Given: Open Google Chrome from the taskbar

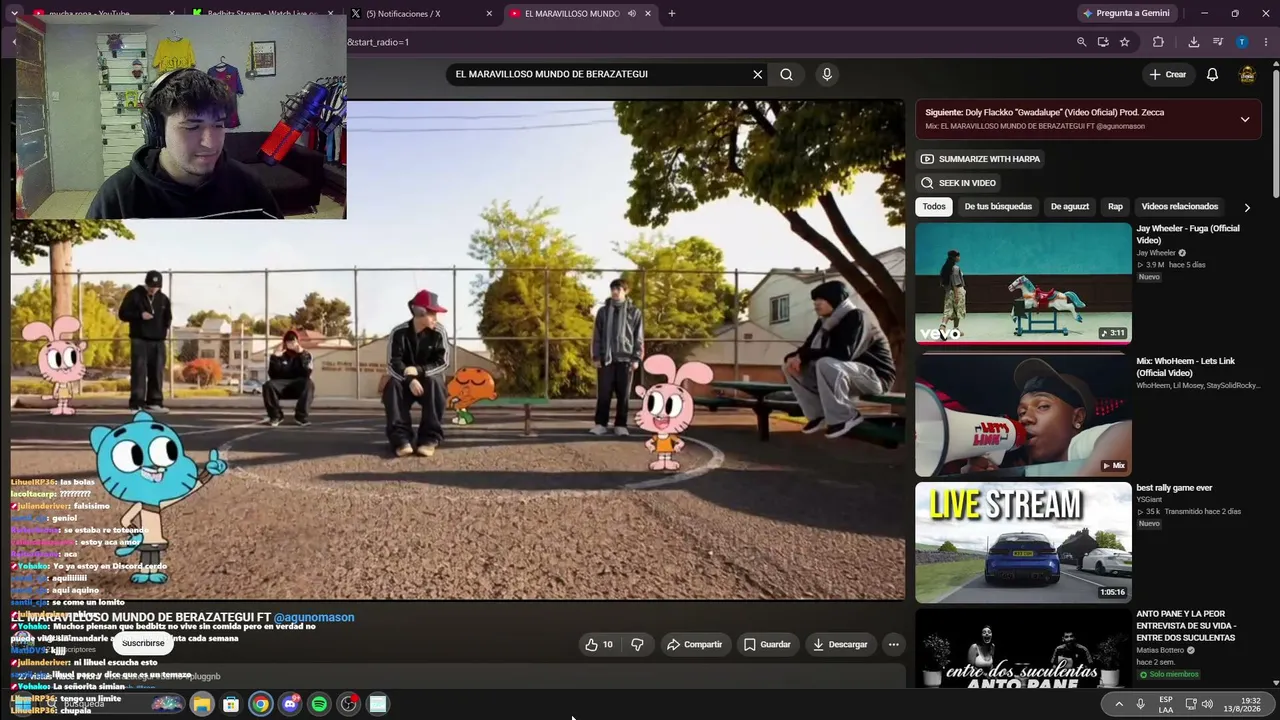Looking at the screenshot, I should coord(260,704).
